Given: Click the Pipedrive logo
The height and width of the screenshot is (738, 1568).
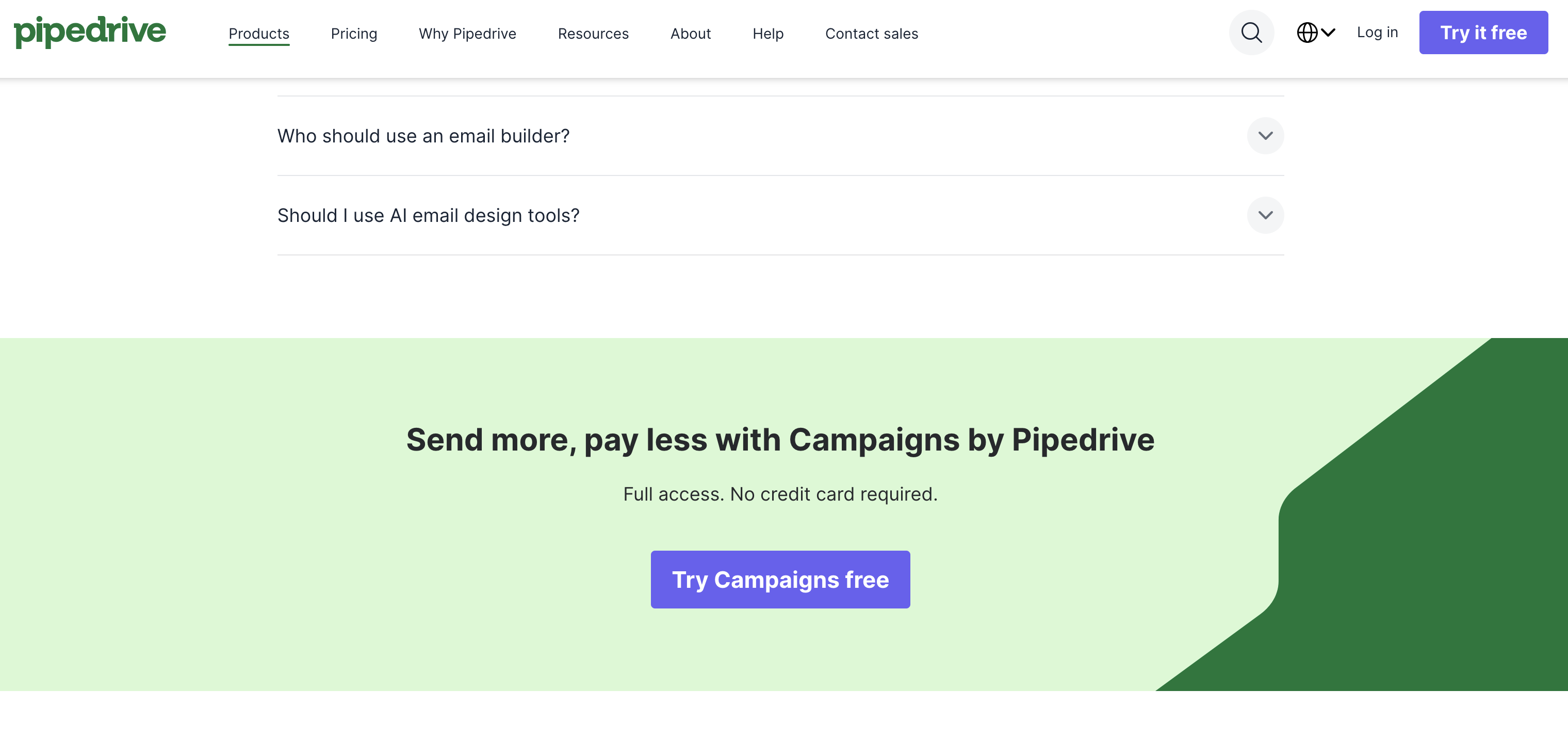Looking at the screenshot, I should click(90, 31).
